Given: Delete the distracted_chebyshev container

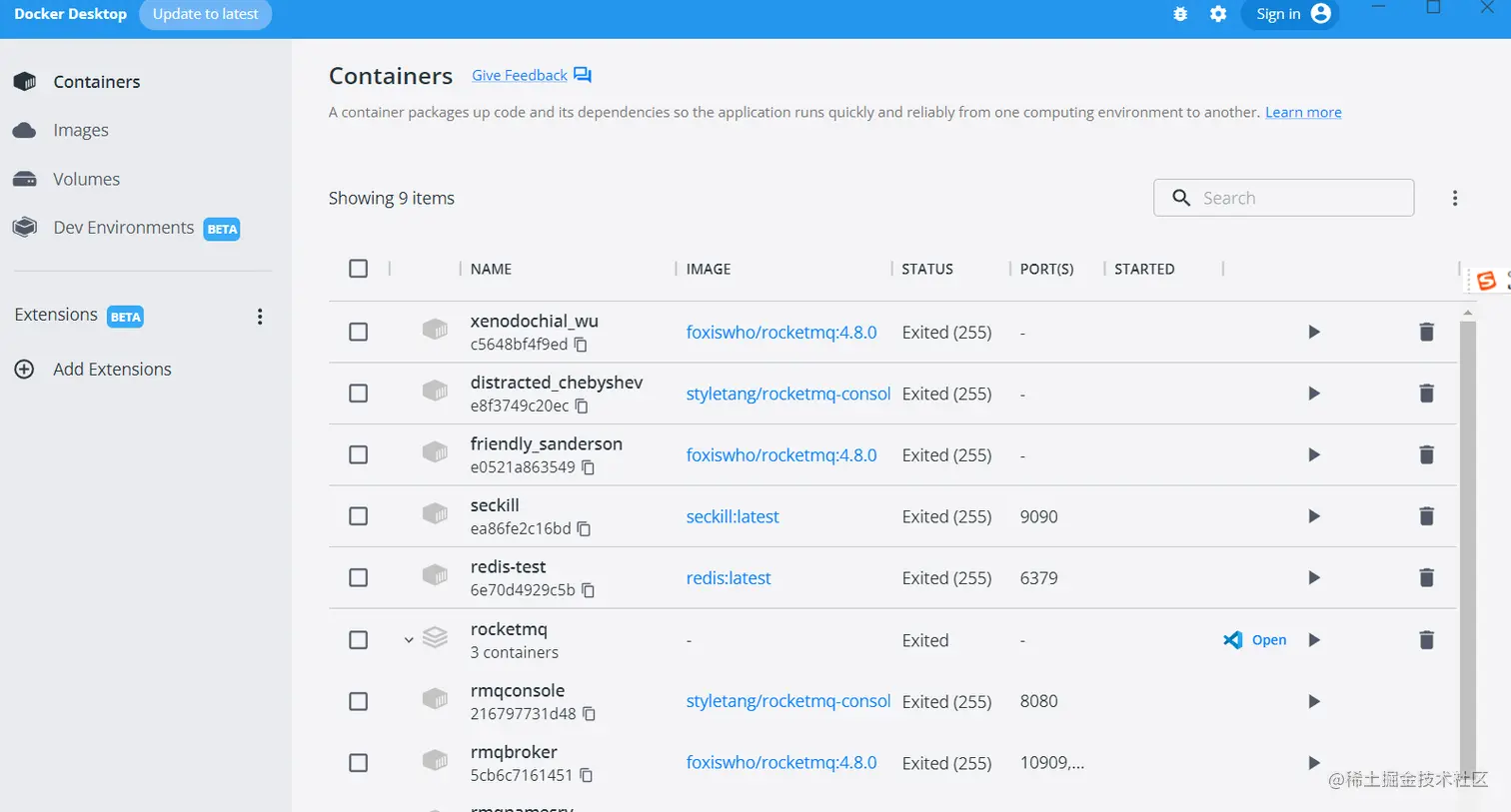Looking at the screenshot, I should click(1427, 394).
